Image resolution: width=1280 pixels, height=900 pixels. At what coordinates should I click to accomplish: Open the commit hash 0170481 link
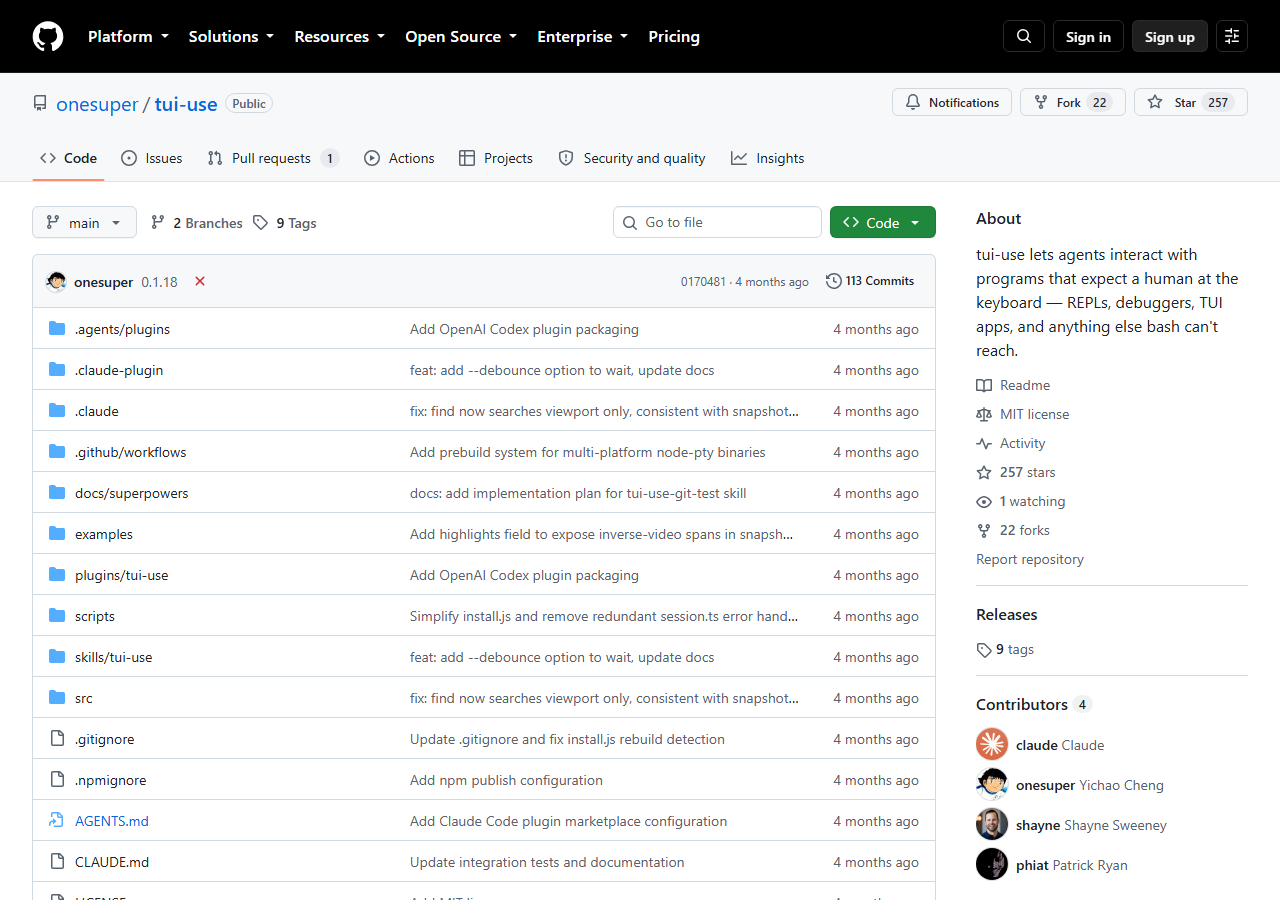point(703,282)
